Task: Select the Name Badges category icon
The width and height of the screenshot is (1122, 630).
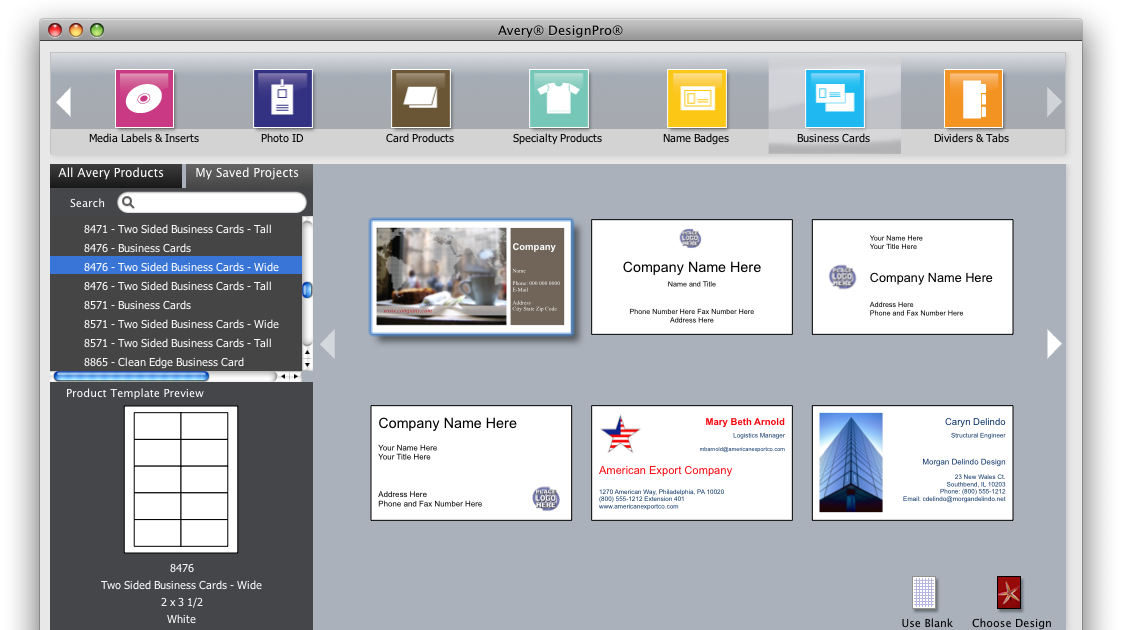Action: point(697,99)
